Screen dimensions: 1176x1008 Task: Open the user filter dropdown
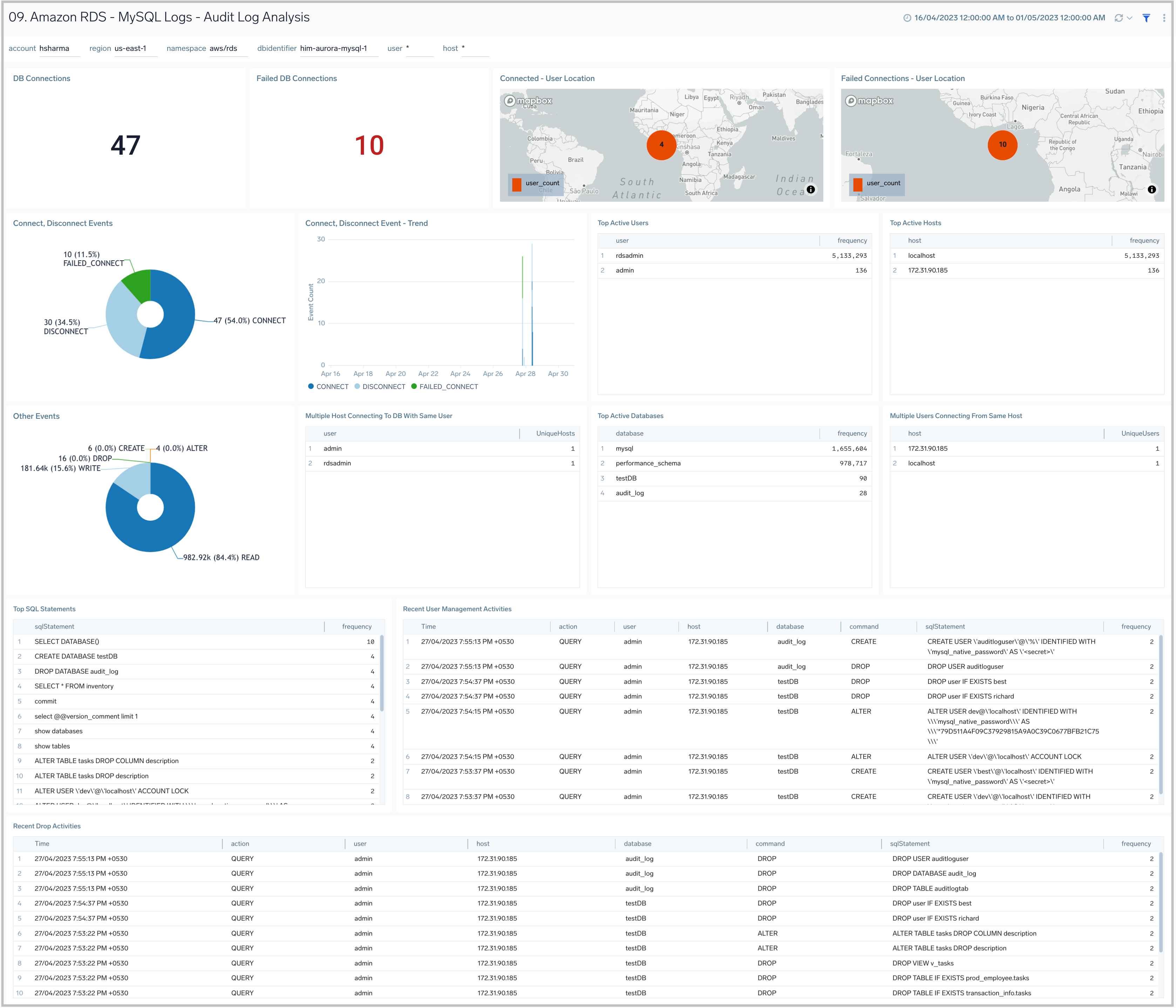[420, 48]
